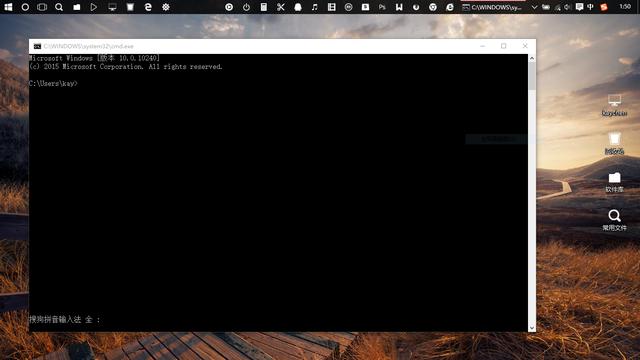Launch the scissors snipping tool icon

[x=281, y=7]
